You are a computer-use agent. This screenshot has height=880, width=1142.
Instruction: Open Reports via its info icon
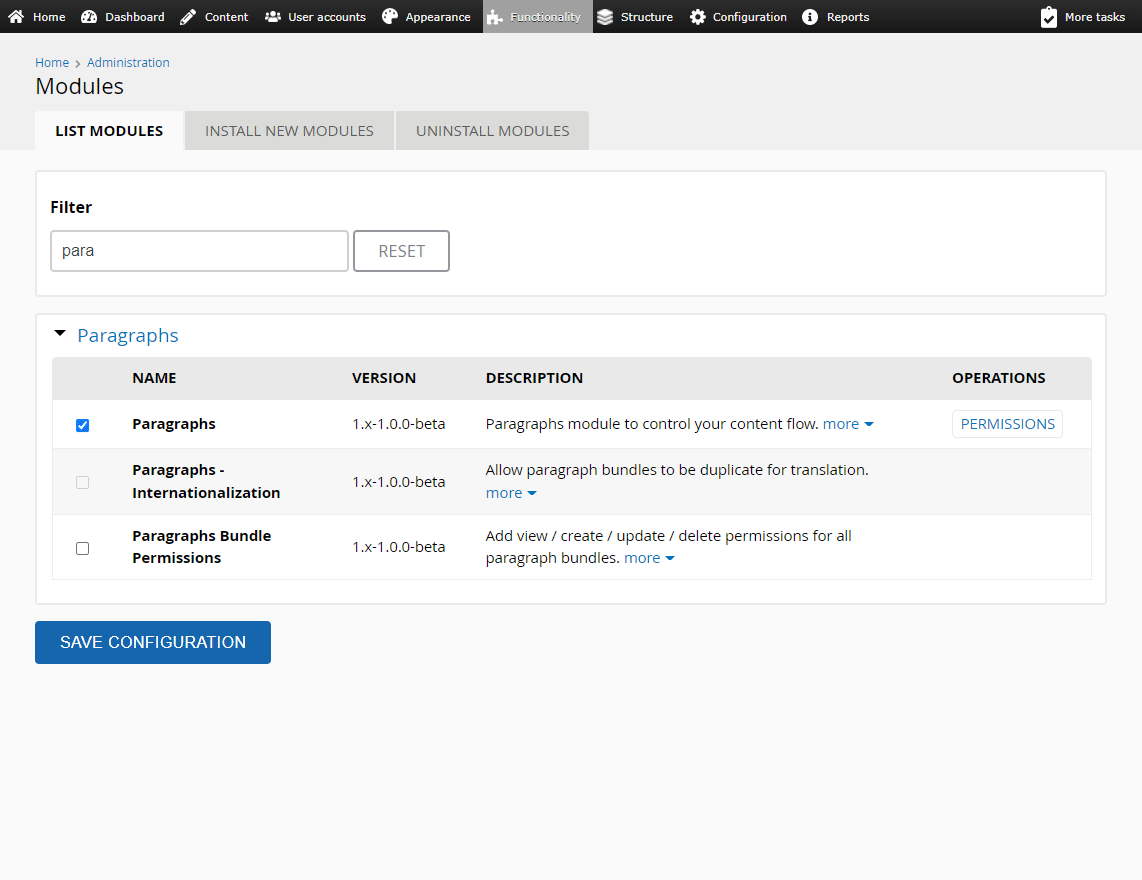[x=808, y=16]
